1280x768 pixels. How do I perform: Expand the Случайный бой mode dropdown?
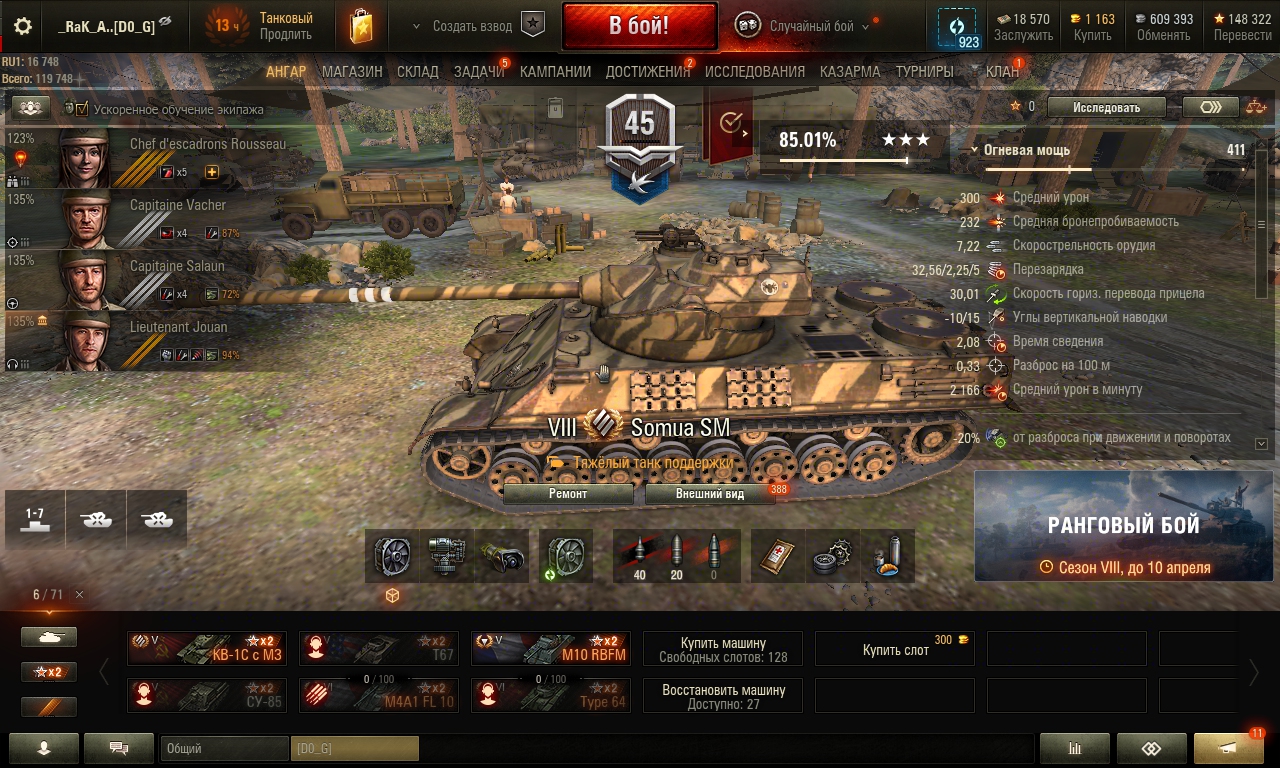866,27
